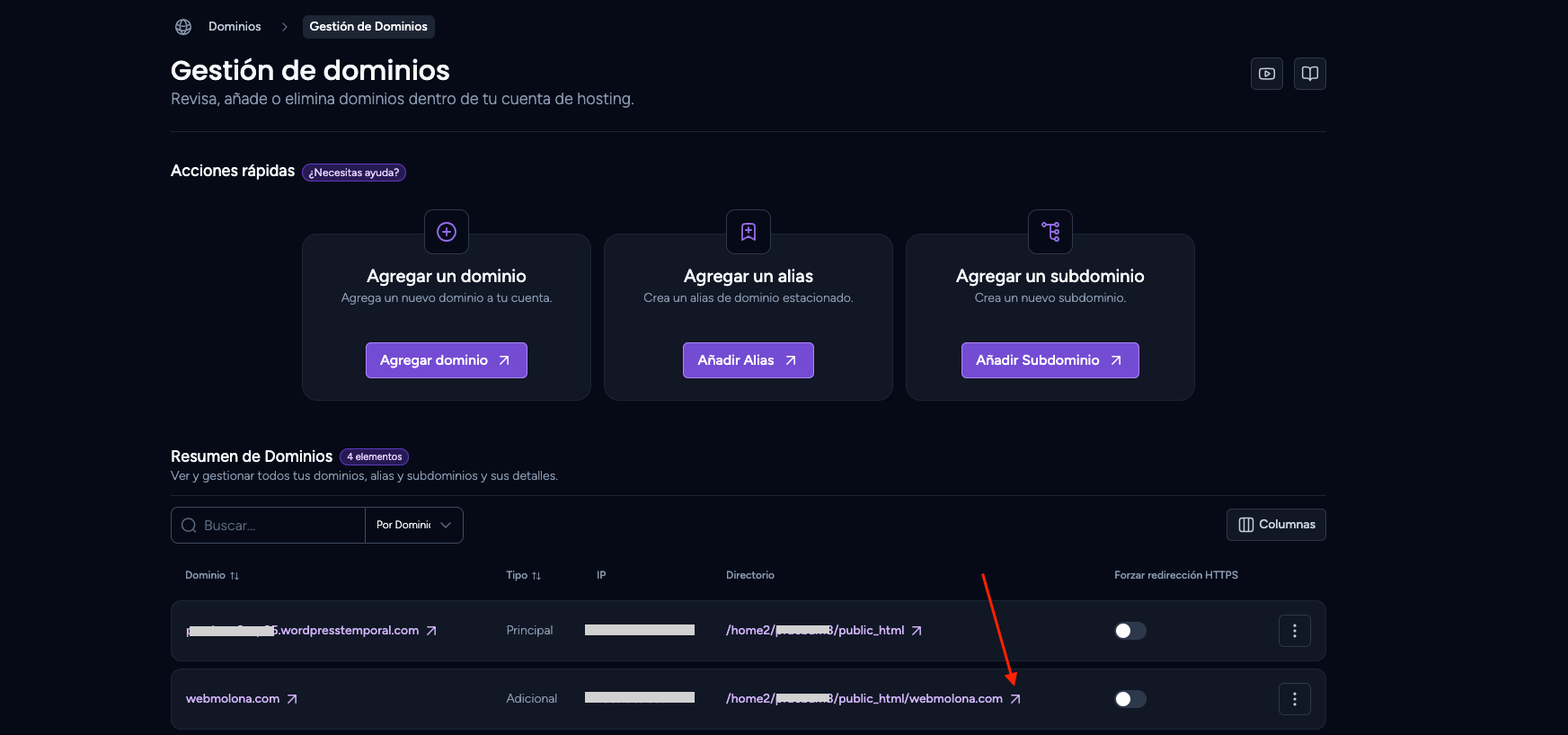Open webmolona.com external link arrow
Screen dimensions: 1568x735
click(292, 699)
